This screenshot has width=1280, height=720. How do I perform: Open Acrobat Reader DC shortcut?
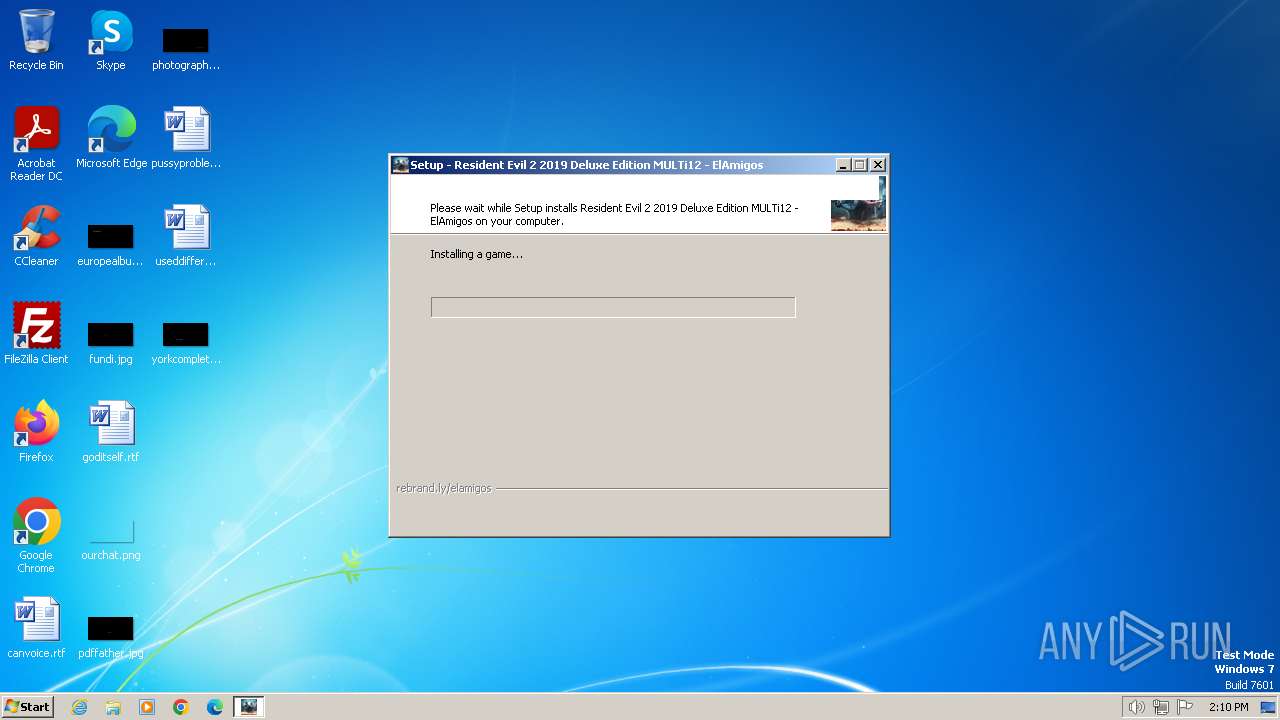(36, 143)
